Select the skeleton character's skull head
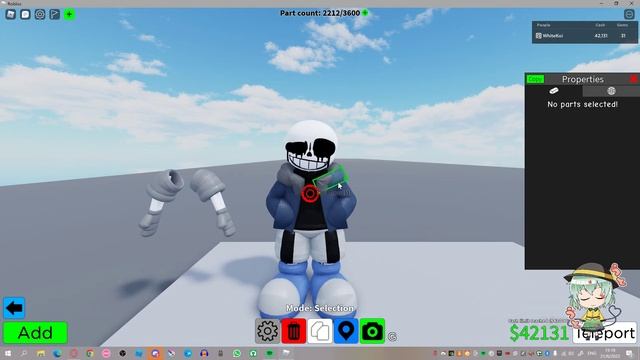Image resolution: width=640 pixels, height=360 pixels. tap(311, 146)
